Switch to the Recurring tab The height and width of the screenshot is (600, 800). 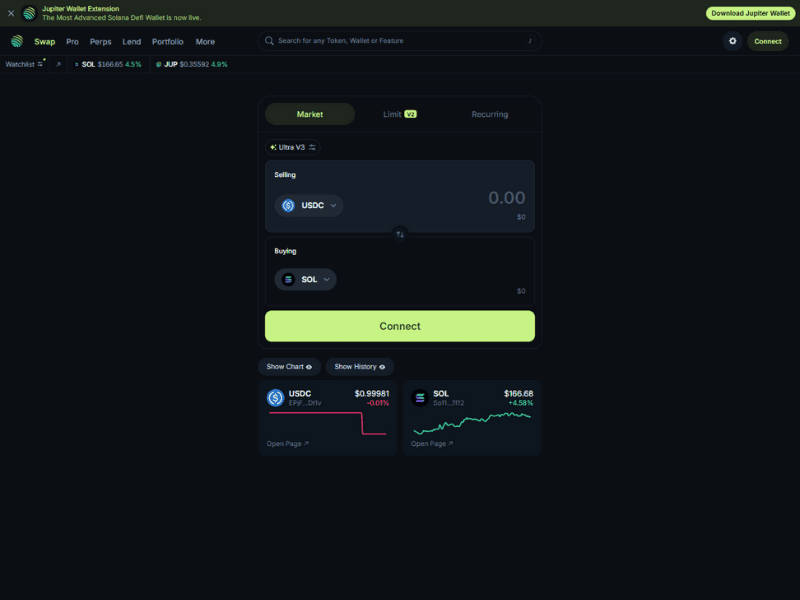[489, 113]
